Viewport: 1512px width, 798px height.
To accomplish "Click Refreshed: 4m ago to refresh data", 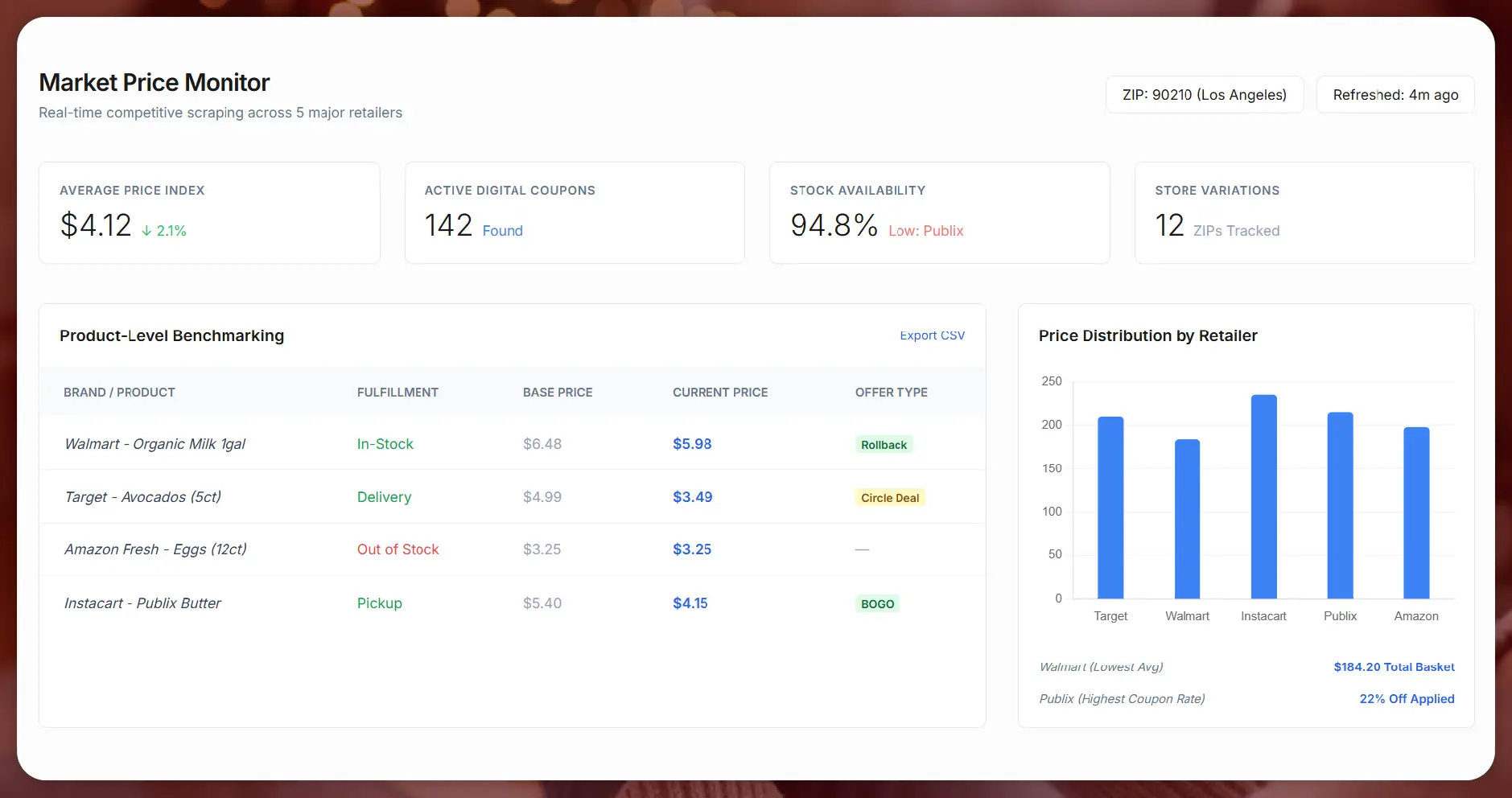I will point(1395,94).
